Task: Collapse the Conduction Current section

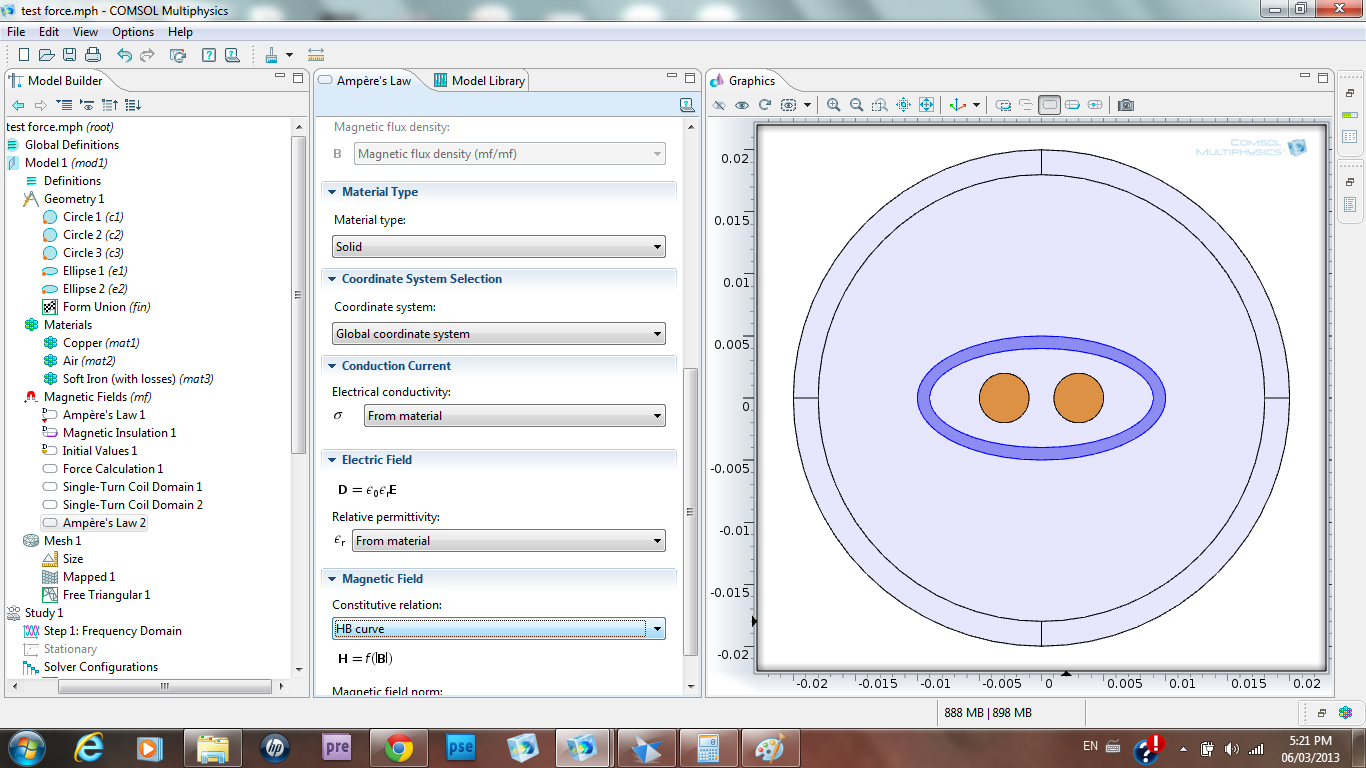Action: 332,366
